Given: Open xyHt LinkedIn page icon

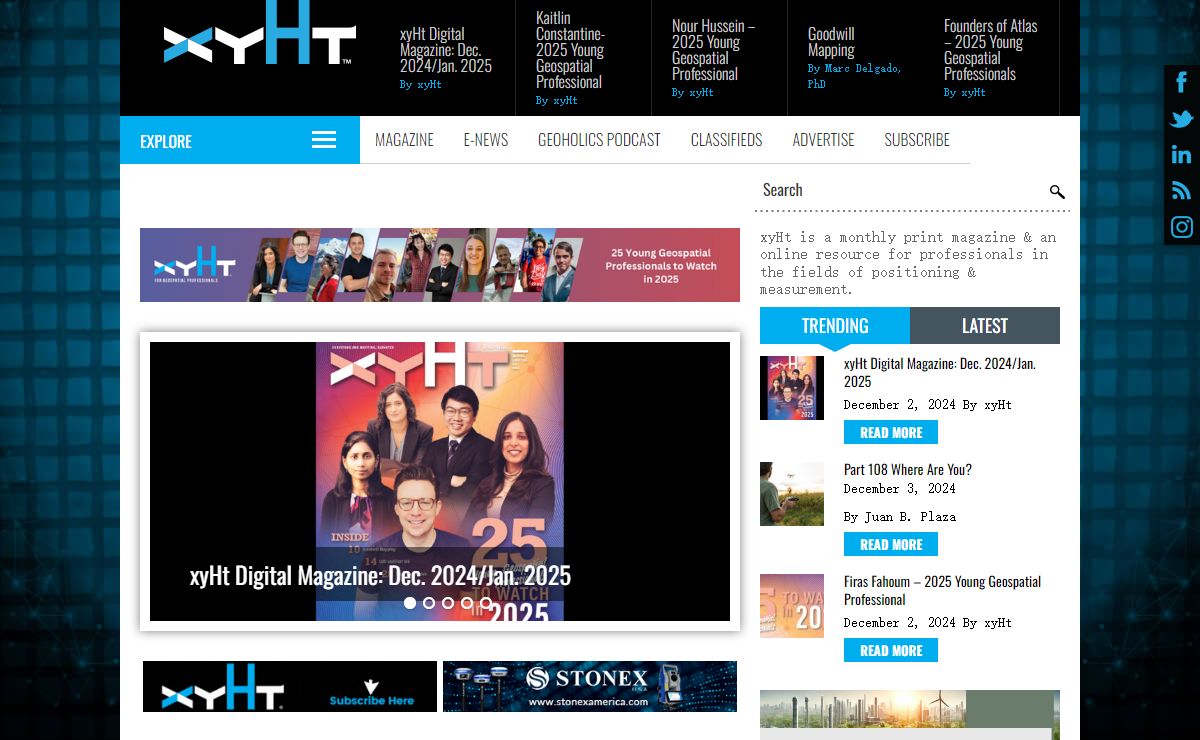Looking at the screenshot, I should click(1182, 155).
